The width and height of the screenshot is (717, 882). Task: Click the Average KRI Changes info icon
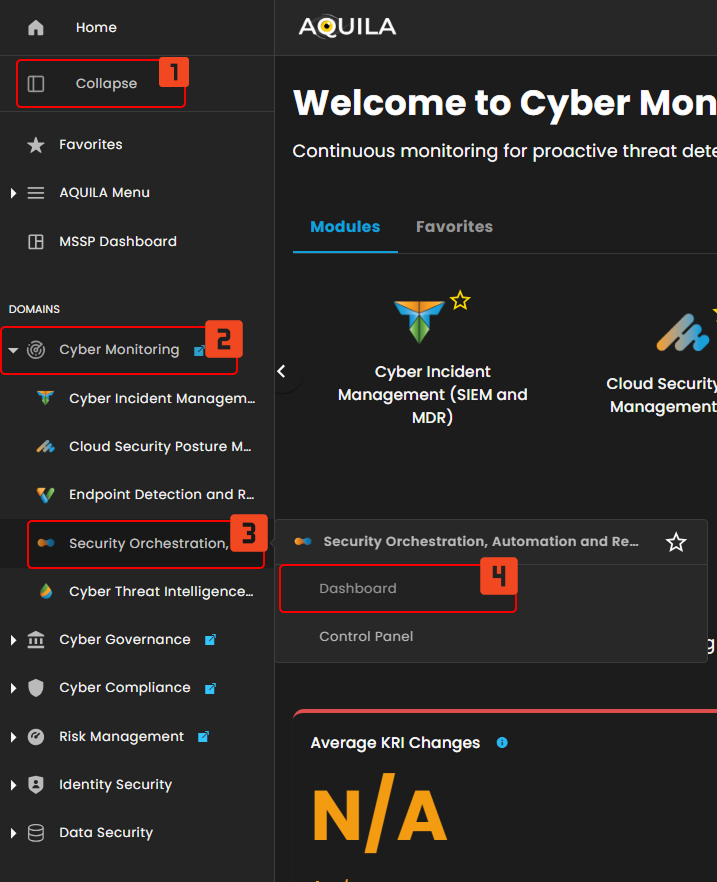[502, 743]
